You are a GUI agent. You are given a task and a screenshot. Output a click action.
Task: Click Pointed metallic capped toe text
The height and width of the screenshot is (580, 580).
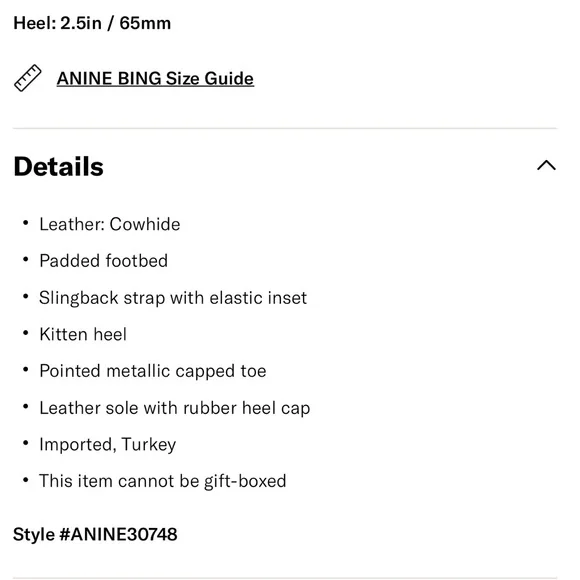(153, 371)
